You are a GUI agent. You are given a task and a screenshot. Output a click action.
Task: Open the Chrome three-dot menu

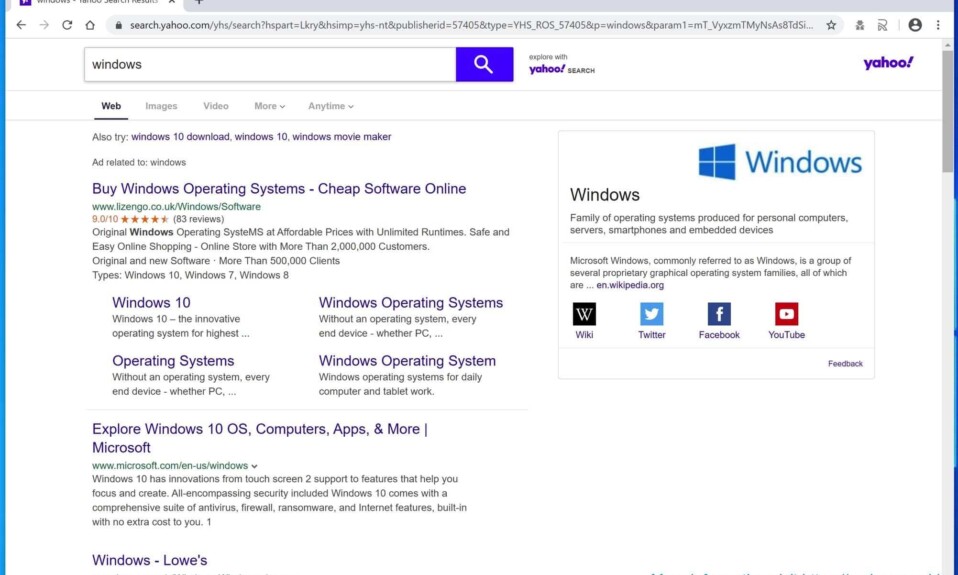click(938, 25)
